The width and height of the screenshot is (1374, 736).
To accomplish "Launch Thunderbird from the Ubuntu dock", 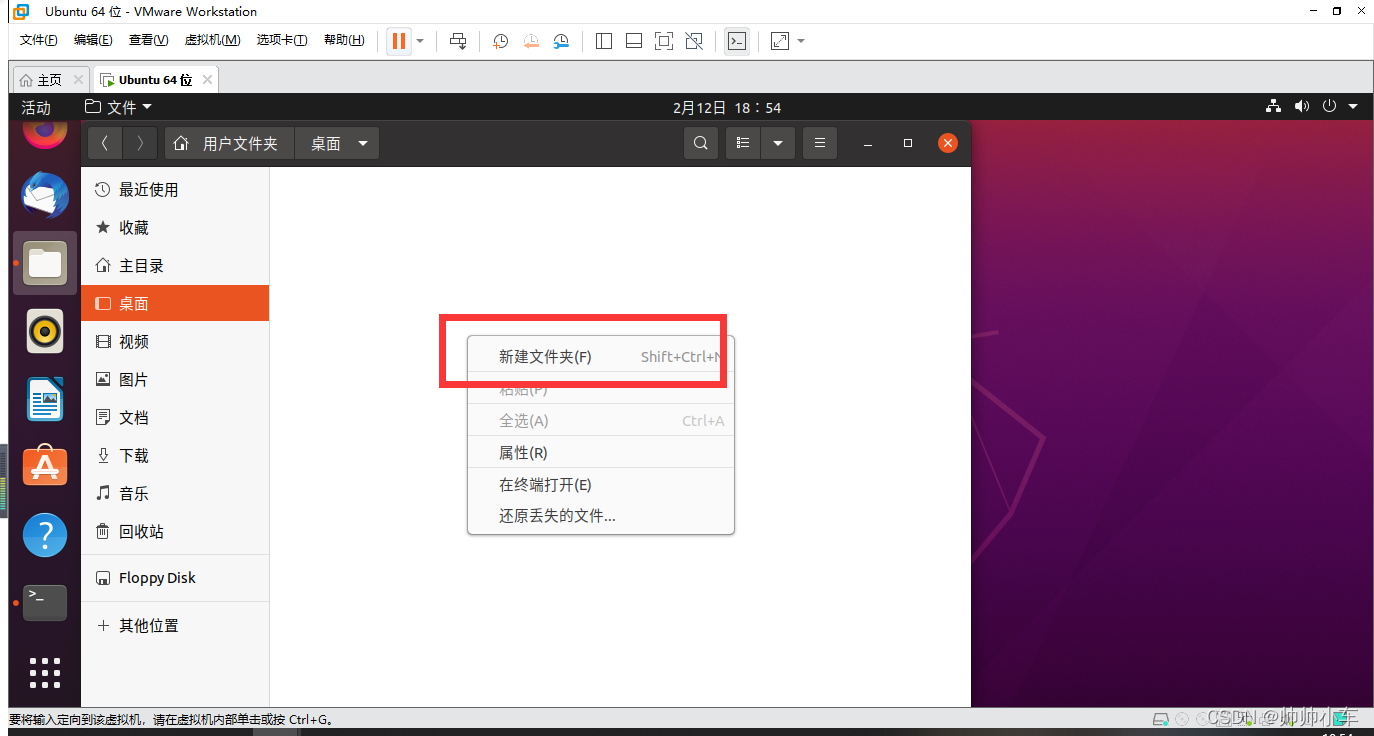I will (45, 196).
